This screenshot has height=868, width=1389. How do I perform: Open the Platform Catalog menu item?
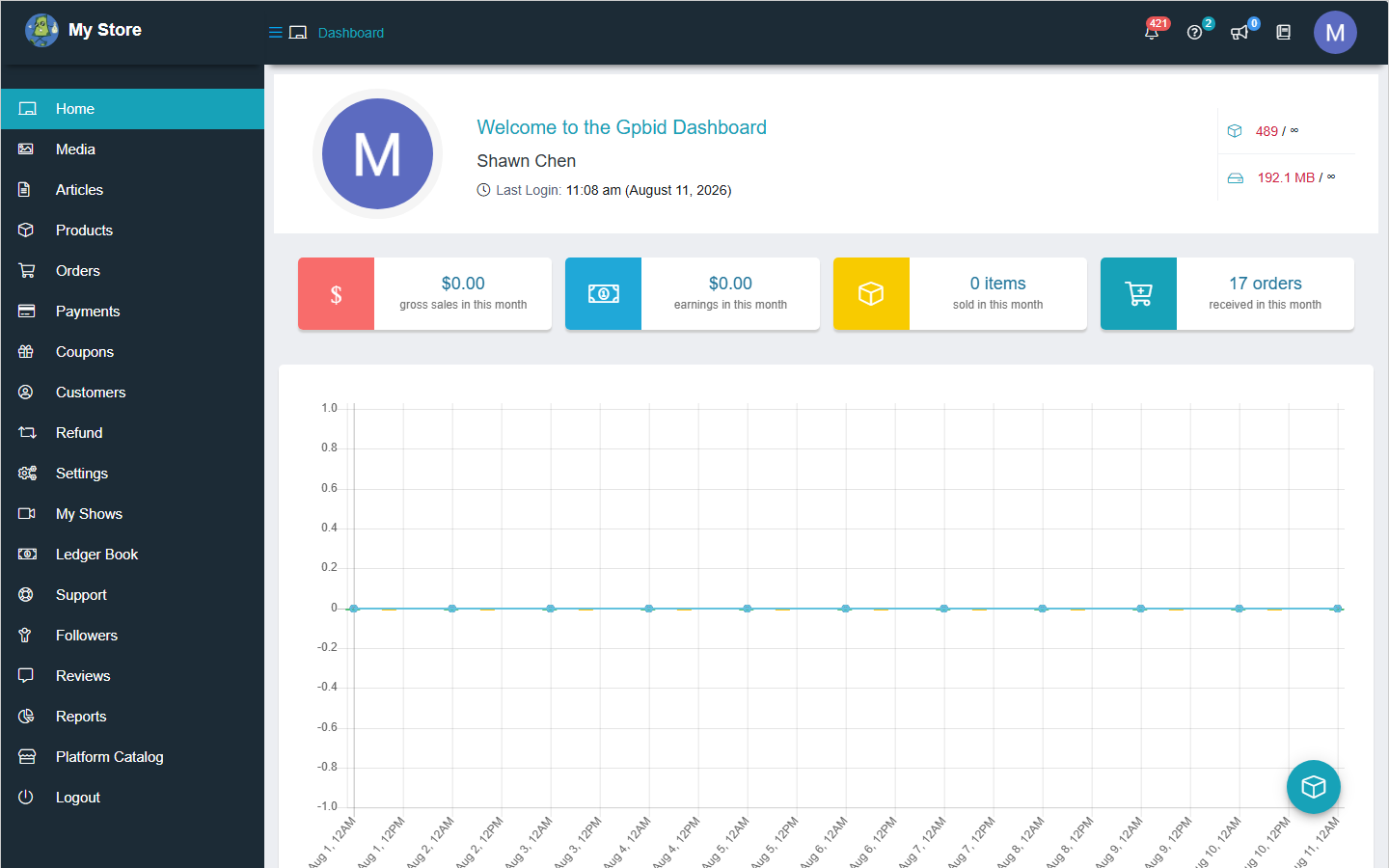(132, 757)
